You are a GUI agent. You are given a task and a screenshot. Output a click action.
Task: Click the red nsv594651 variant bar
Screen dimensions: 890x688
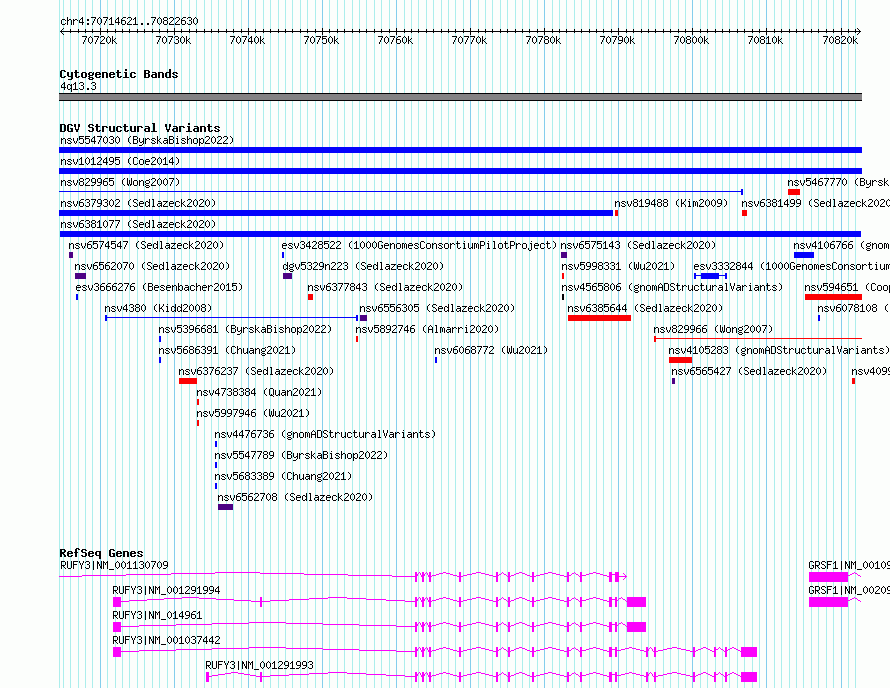point(833,297)
